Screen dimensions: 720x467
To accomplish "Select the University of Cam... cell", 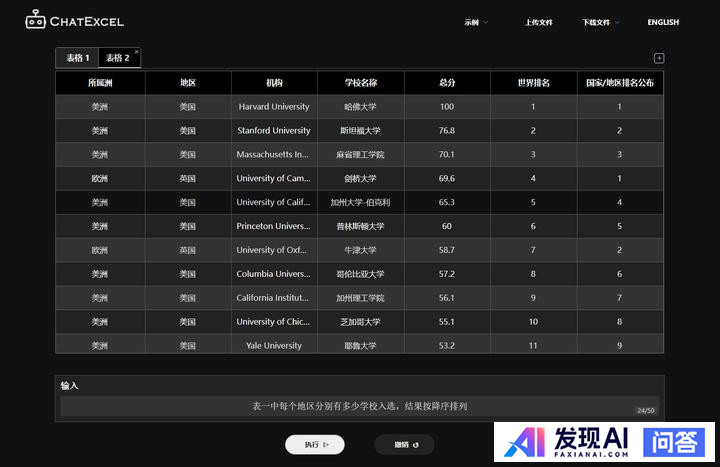I will pyautogui.click(x=274, y=178).
